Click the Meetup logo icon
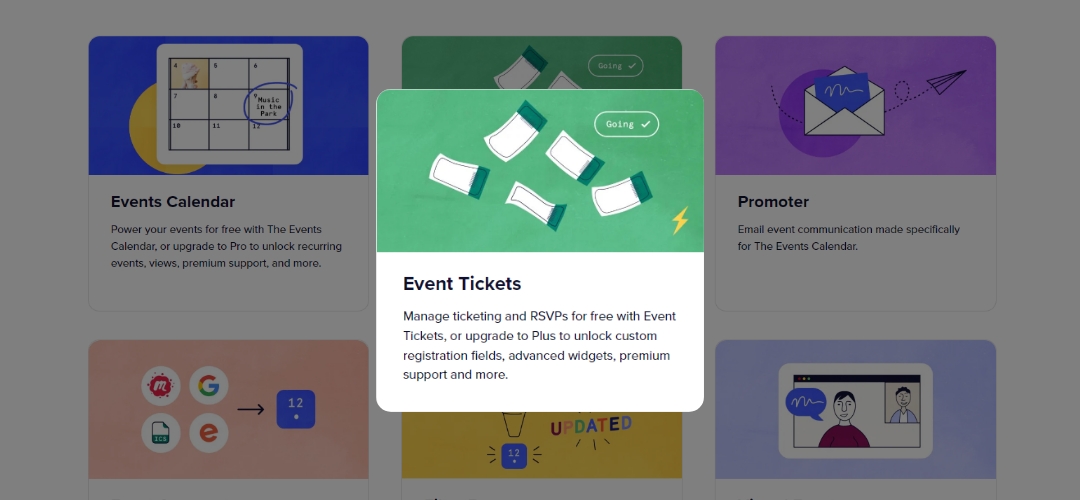Viewport: 1080px width, 500px height. pos(161,386)
